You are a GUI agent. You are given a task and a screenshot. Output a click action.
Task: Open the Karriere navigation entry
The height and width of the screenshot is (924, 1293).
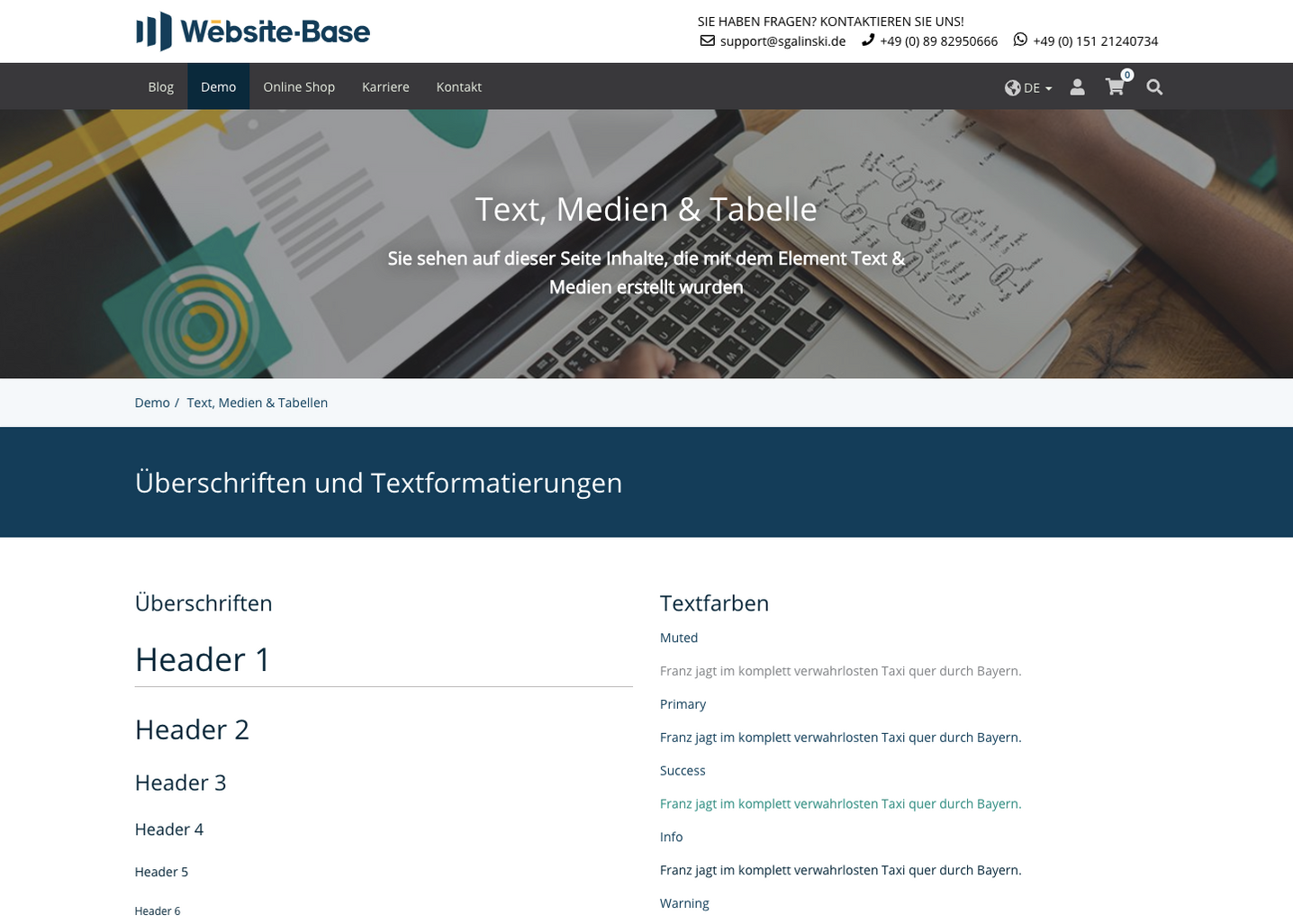385,86
